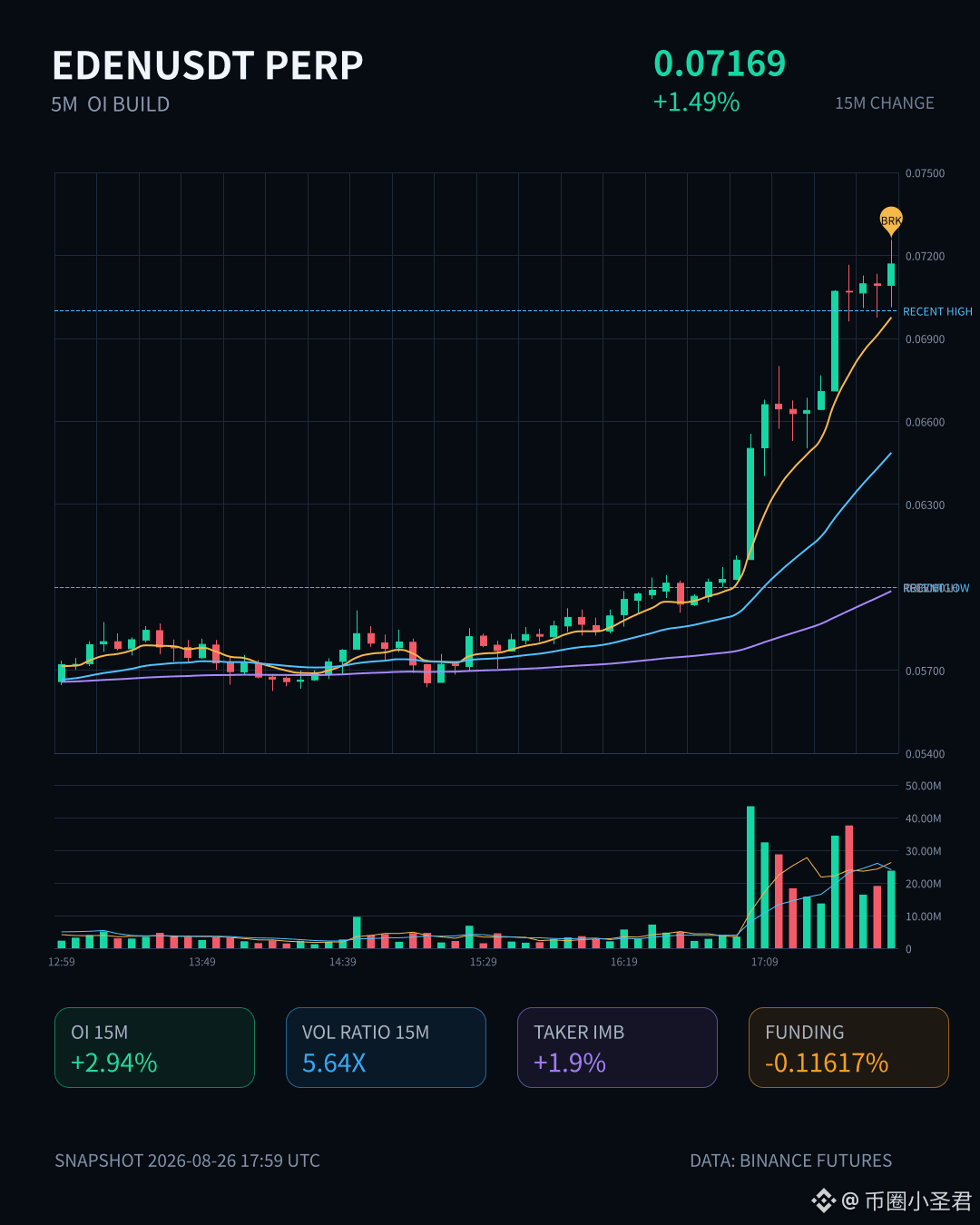Click the 0.05400 price axis label
The width and height of the screenshot is (980, 1225).
[x=925, y=754]
